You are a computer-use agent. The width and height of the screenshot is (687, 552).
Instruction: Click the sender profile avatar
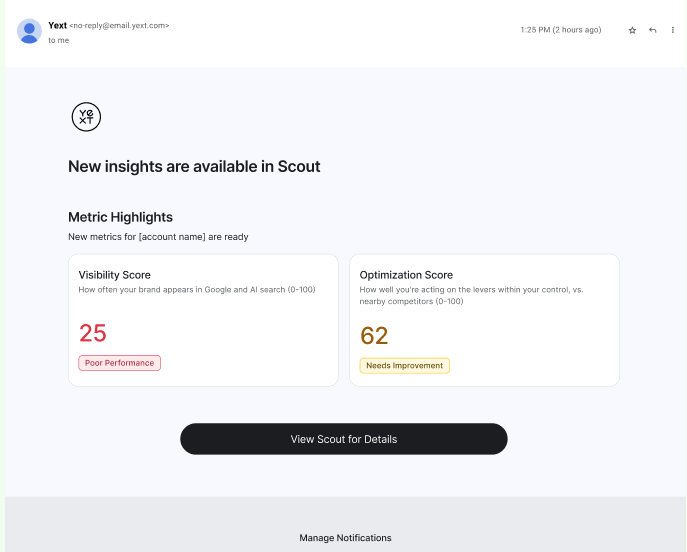click(x=29, y=31)
